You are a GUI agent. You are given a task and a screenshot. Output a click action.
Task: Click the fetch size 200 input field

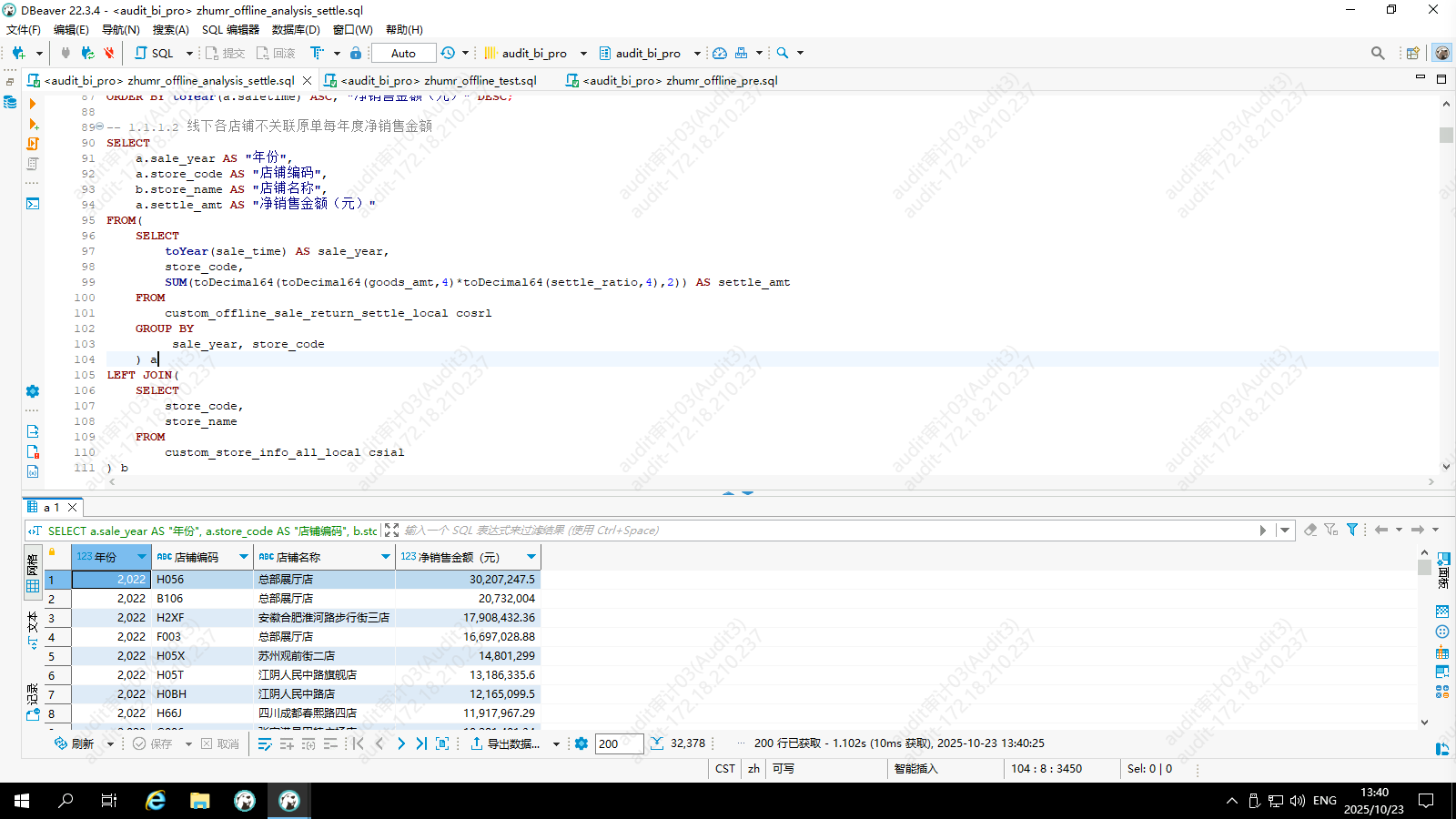coord(619,743)
